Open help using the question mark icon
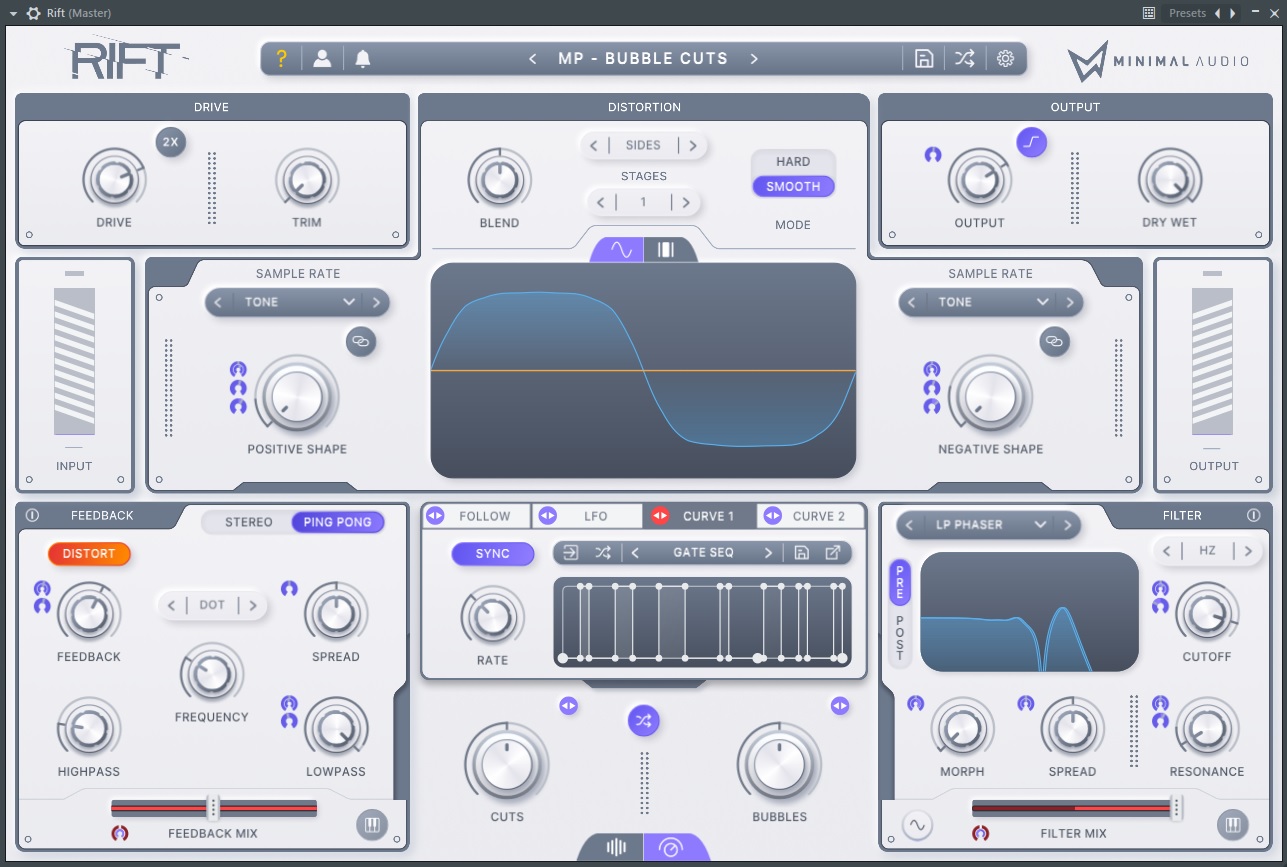 (281, 58)
